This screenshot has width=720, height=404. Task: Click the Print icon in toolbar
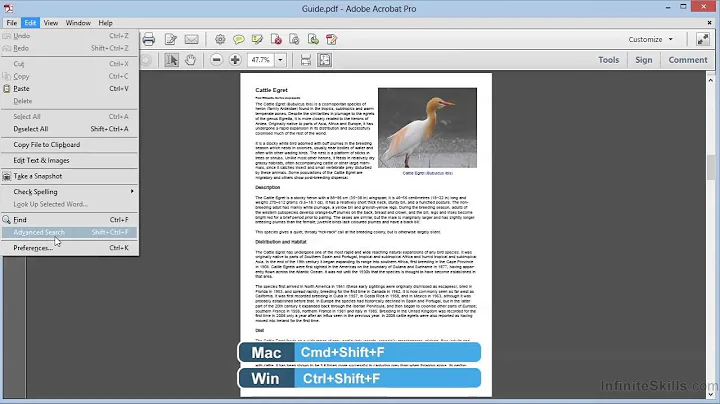coord(148,39)
